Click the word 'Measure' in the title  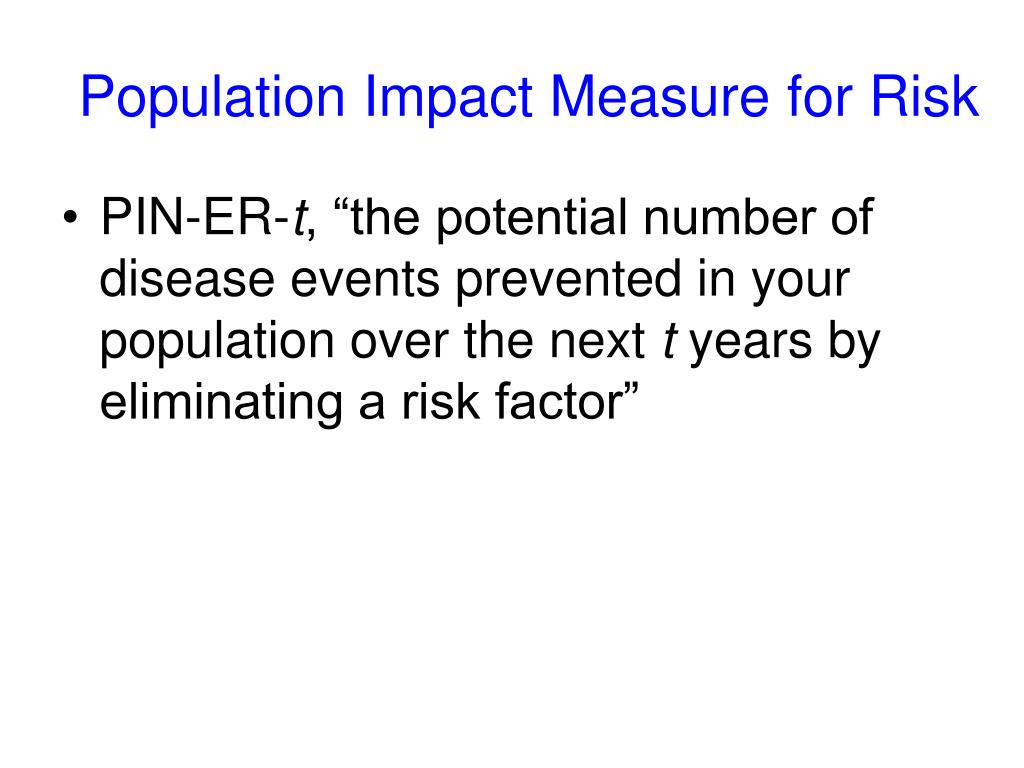(x=660, y=97)
